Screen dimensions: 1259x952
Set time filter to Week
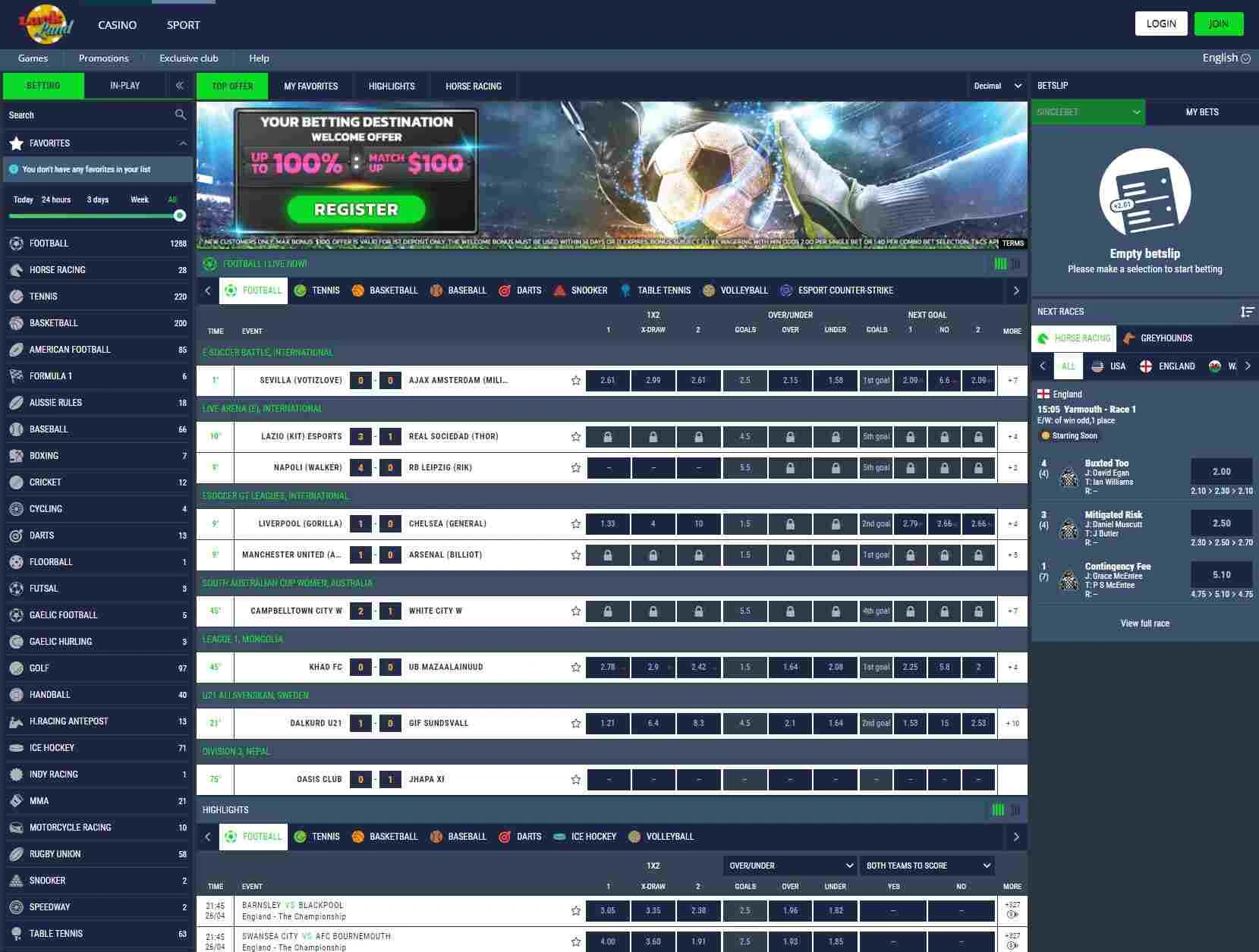140,200
